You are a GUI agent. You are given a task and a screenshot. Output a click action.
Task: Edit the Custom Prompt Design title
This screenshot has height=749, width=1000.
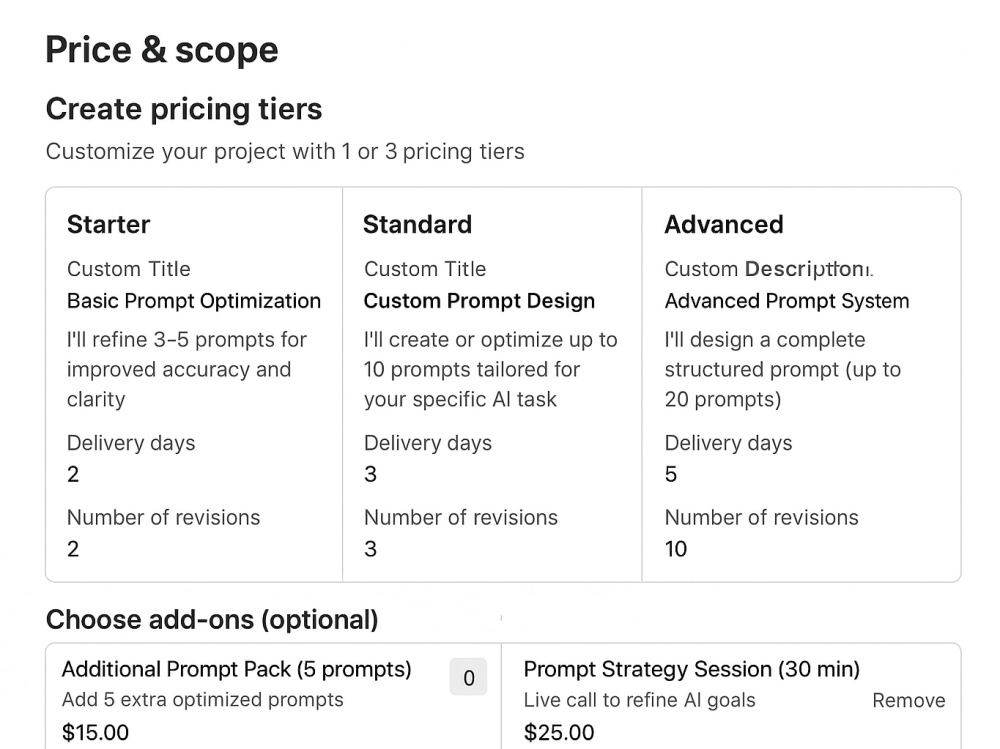(479, 300)
